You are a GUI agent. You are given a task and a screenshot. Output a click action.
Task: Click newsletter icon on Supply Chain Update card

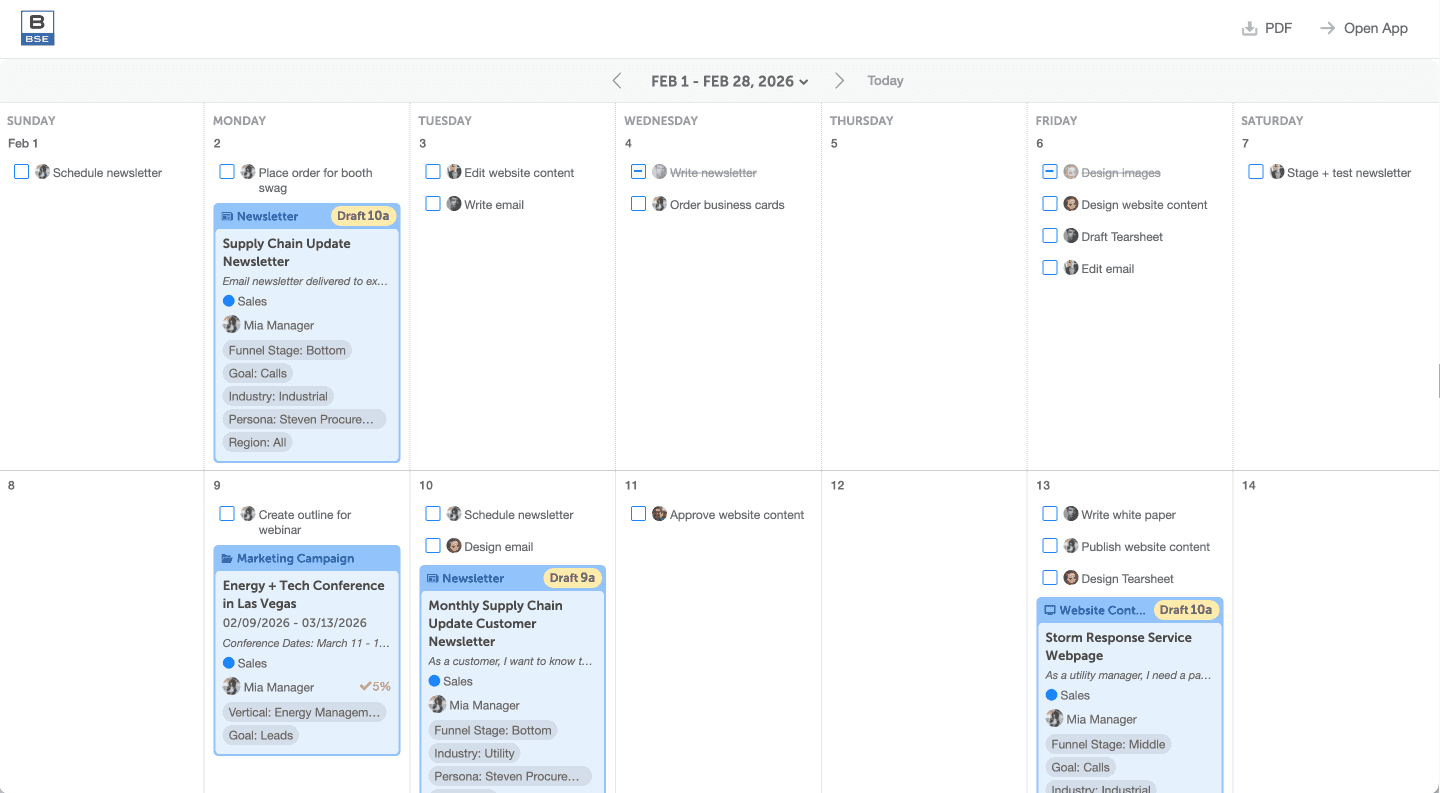(x=227, y=216)
